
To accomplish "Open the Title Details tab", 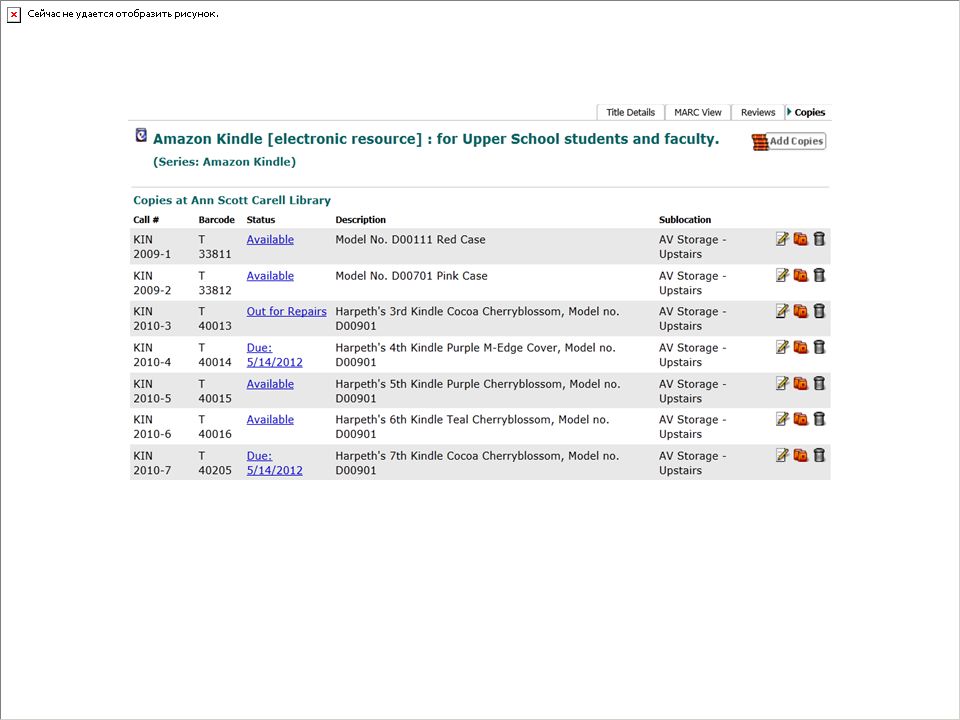I will point(630,112).
